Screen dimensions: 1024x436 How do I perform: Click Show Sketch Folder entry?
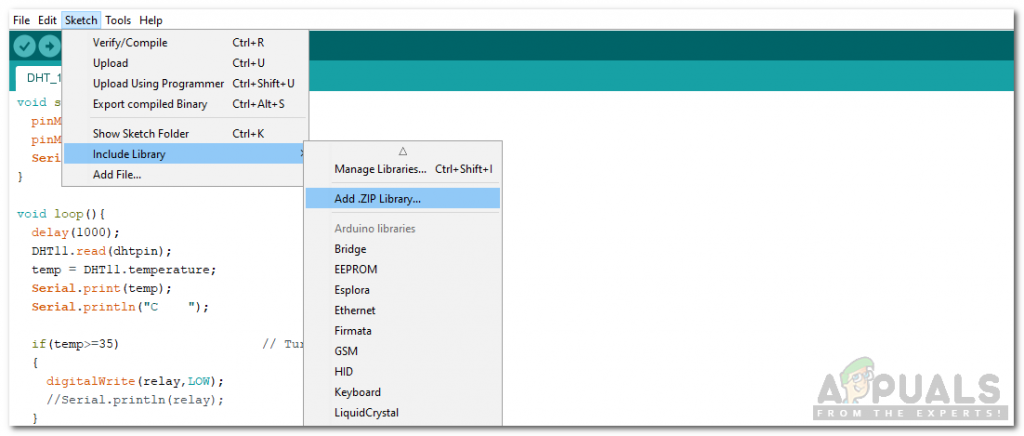tap(185, 134)
